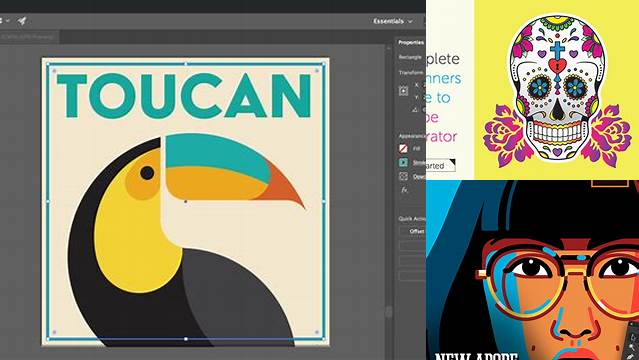Click the partially hidden 'started' button
The height and width of the screenshot is (360, 639).
point(440,166)
